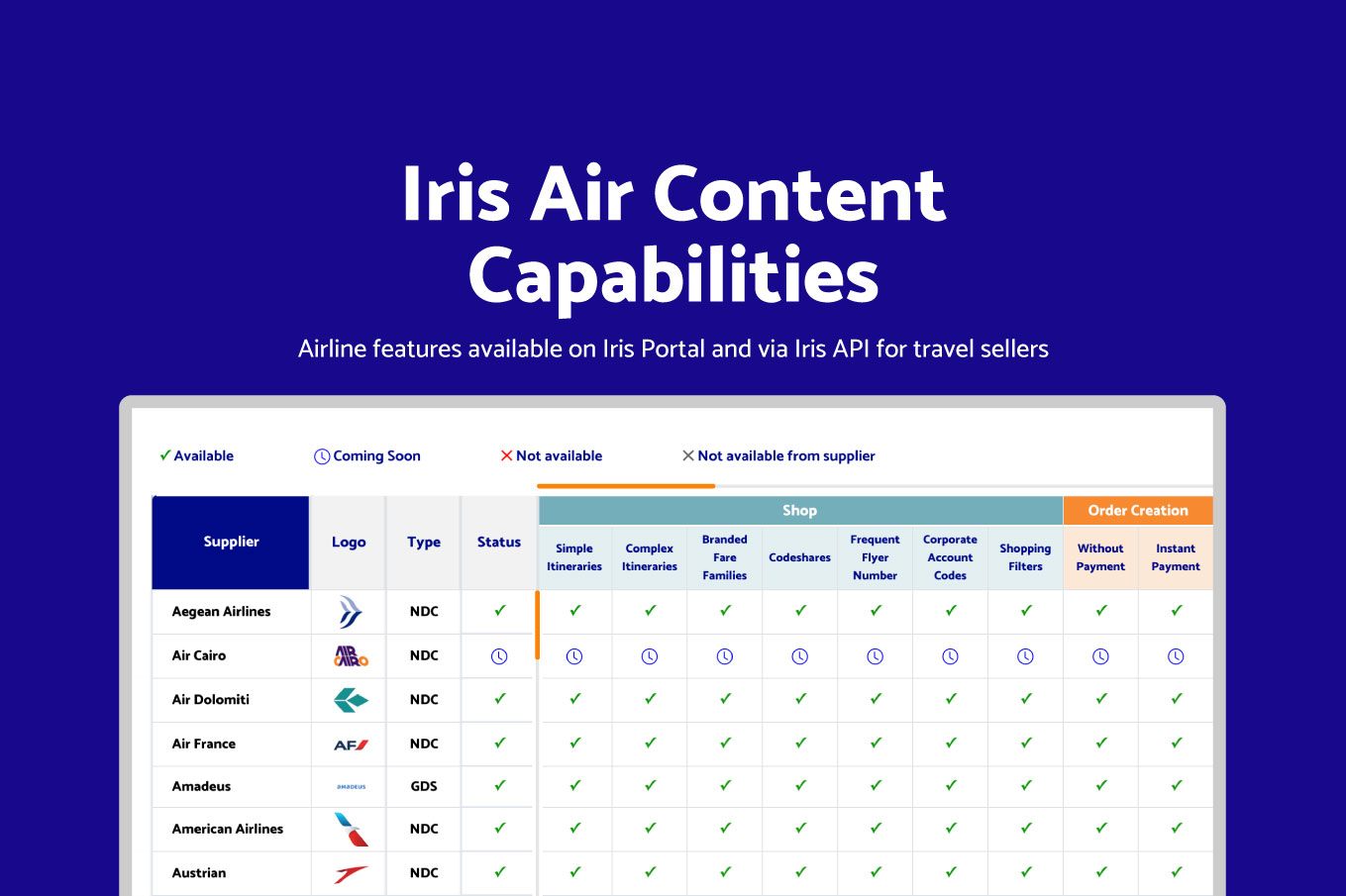Click the GDS type cell for Amadeus
Viewport: 1346px width, 896px height.
pos(424,786)
